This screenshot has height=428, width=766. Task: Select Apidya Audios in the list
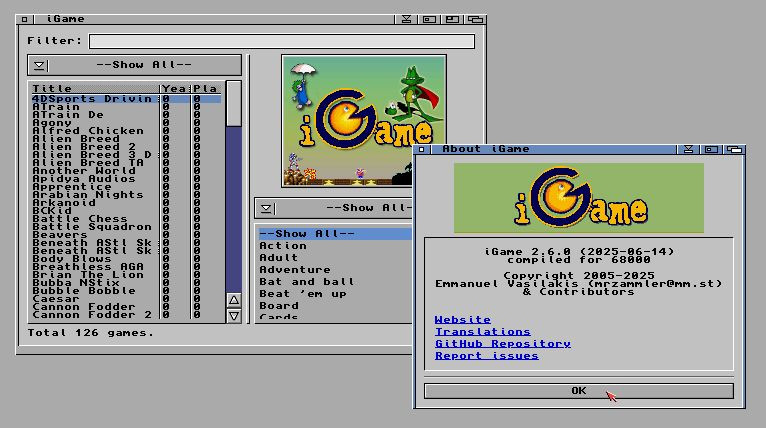click(126, 179)
